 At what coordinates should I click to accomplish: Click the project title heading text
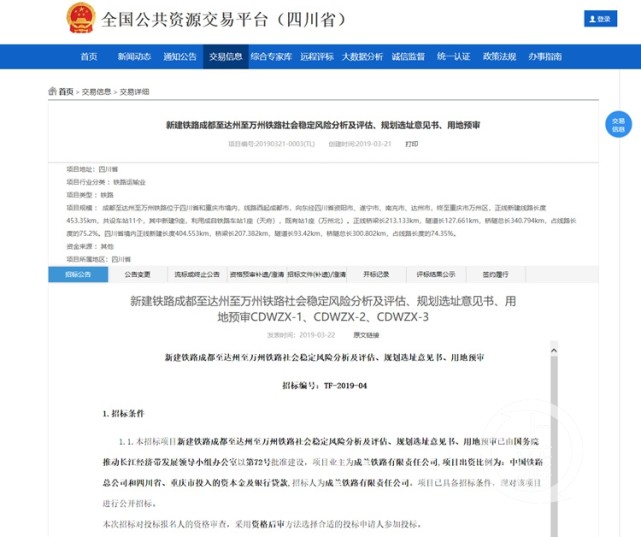tap(323, 125)
